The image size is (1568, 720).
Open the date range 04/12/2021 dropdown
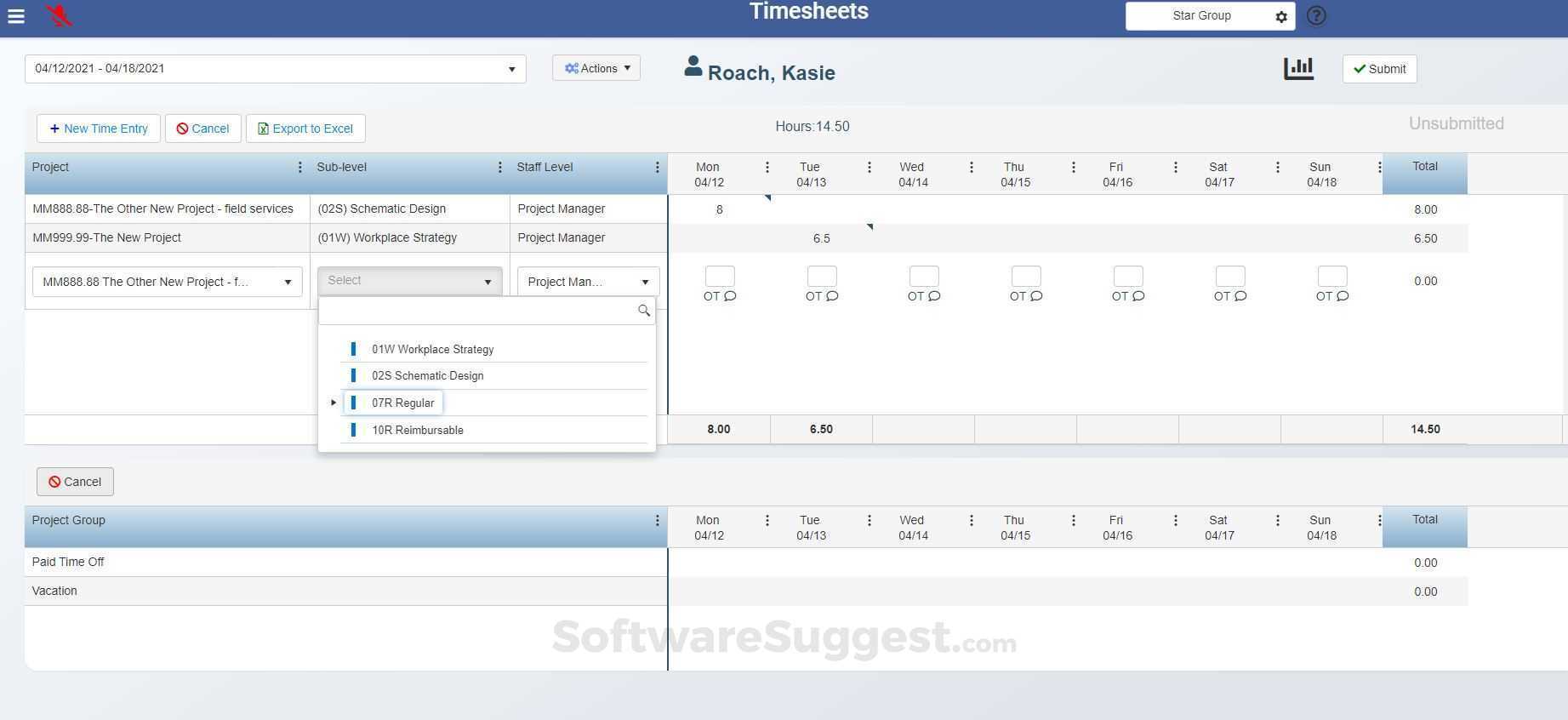[275, 69]
